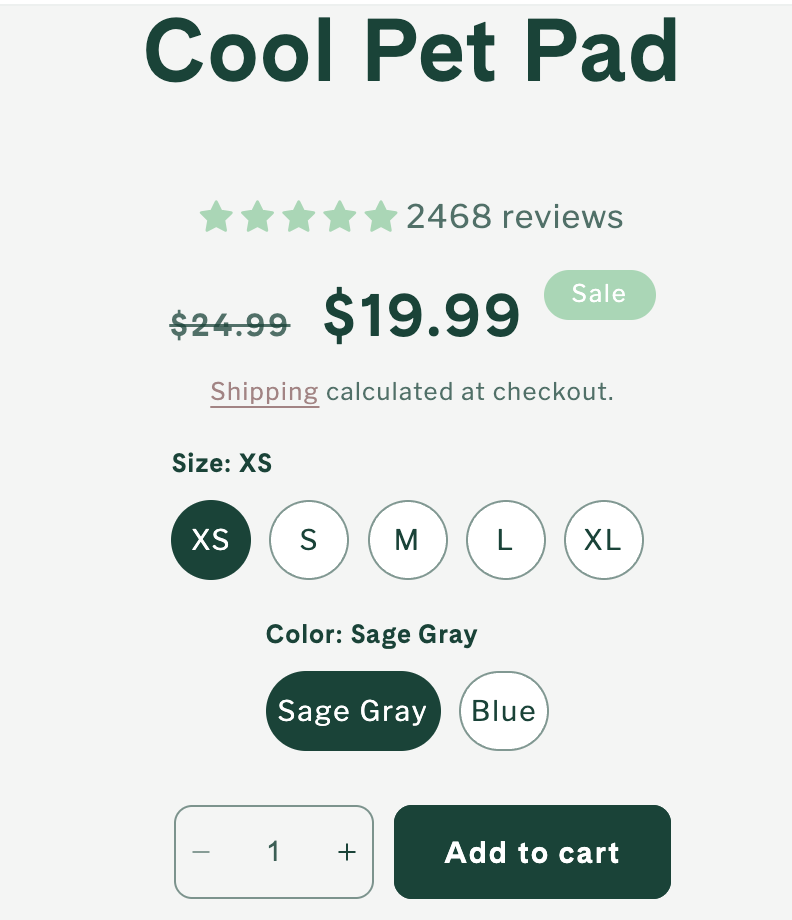
Task: Pick the M size option
Action: coord(407,540)
